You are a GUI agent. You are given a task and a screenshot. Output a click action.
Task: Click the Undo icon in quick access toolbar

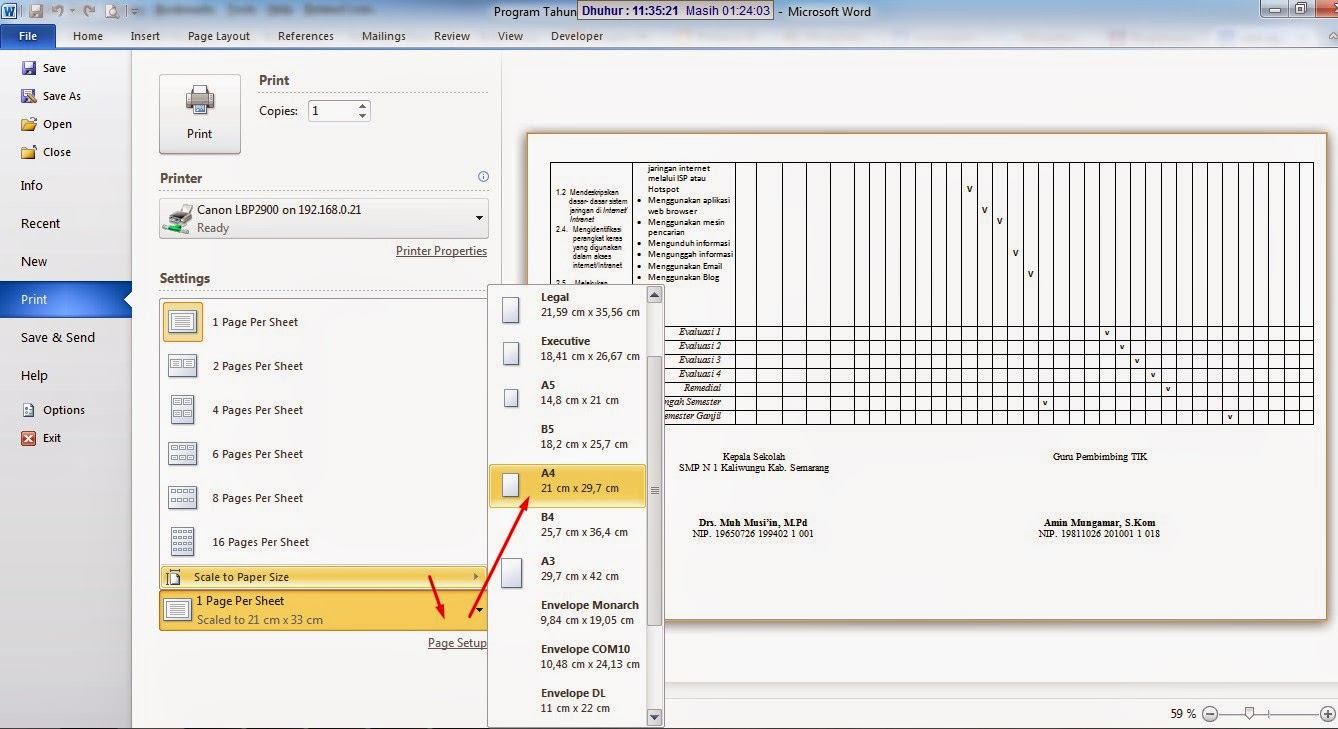59,11
